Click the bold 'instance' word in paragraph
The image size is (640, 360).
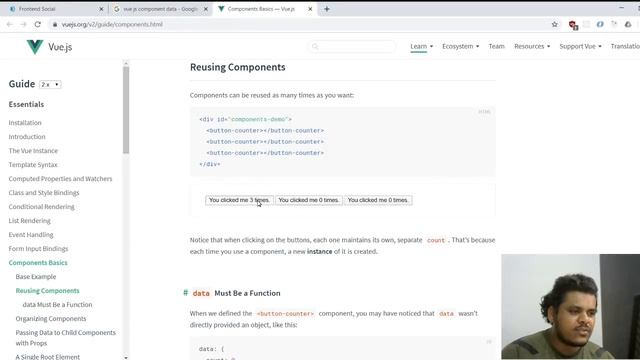coord(319,251)
